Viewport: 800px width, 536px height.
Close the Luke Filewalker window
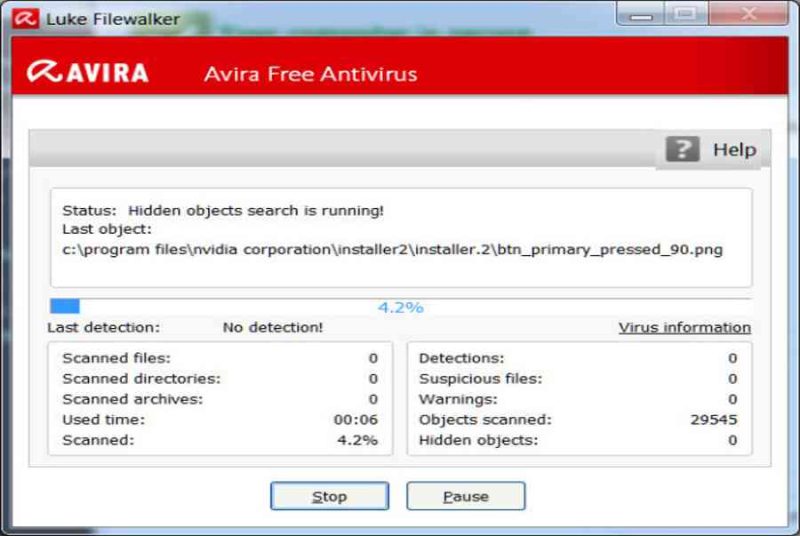click(748, 14)
